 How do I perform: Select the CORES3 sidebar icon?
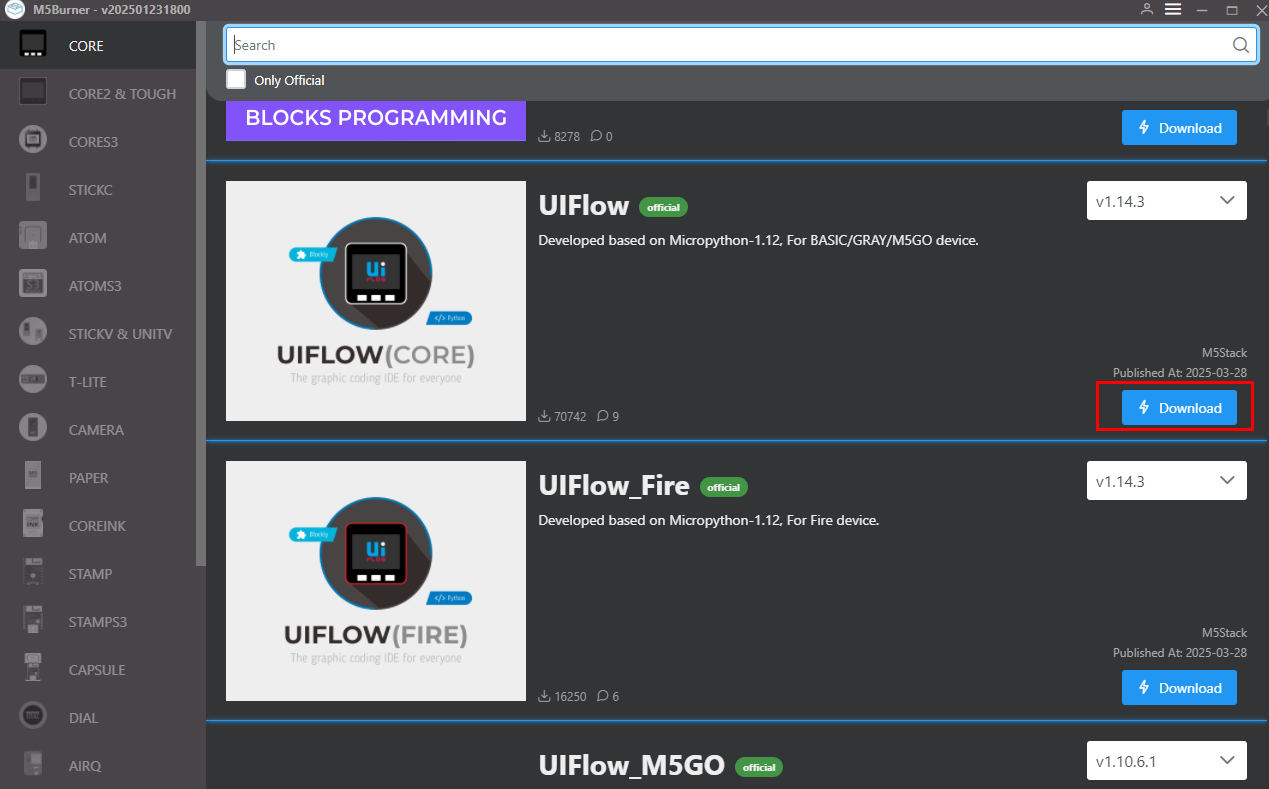[x=33, y=141]
